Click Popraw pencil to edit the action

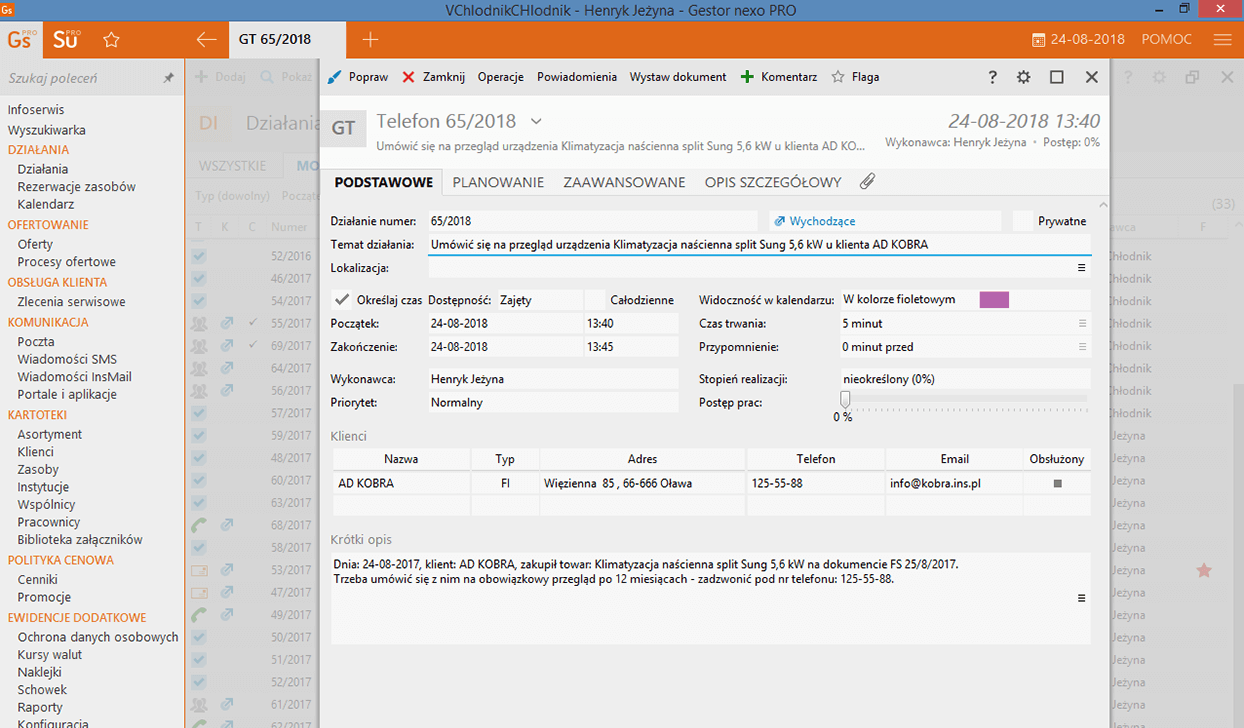pyautogui.click(x=358, y=77)
